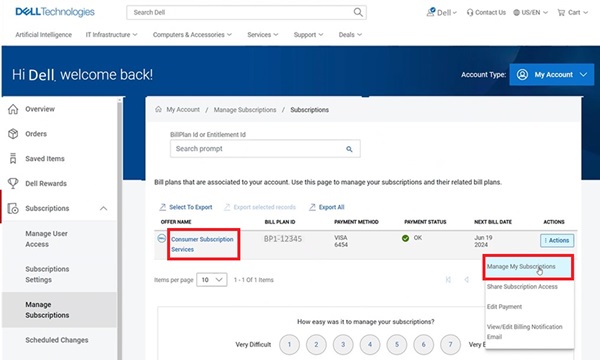
Task: Expand the Services menu
Action: [262, 34]
